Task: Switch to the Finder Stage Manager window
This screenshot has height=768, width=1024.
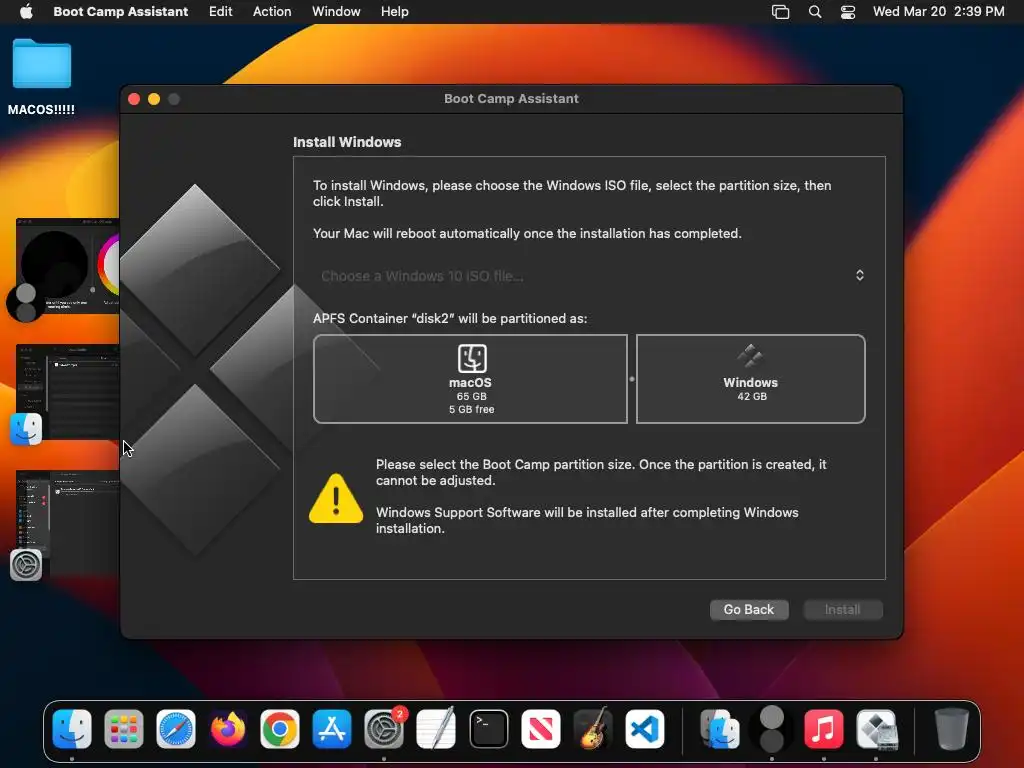Action: pyautogui.click(x=68, y=392)
